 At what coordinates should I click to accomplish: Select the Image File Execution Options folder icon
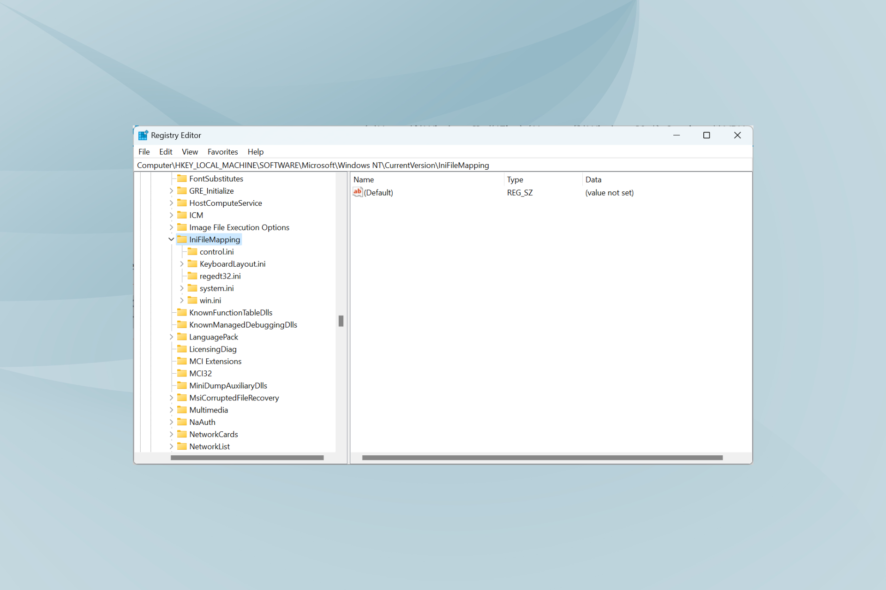(x=182, y=227)
